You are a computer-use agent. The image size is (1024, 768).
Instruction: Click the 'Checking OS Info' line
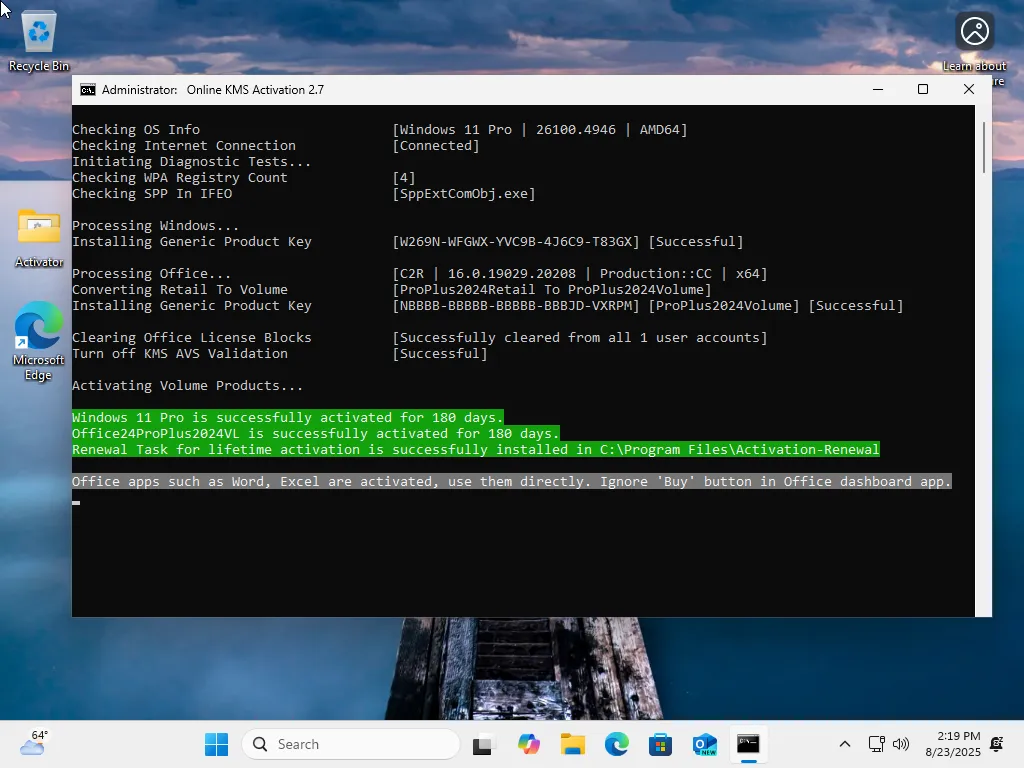pos(136,129)
